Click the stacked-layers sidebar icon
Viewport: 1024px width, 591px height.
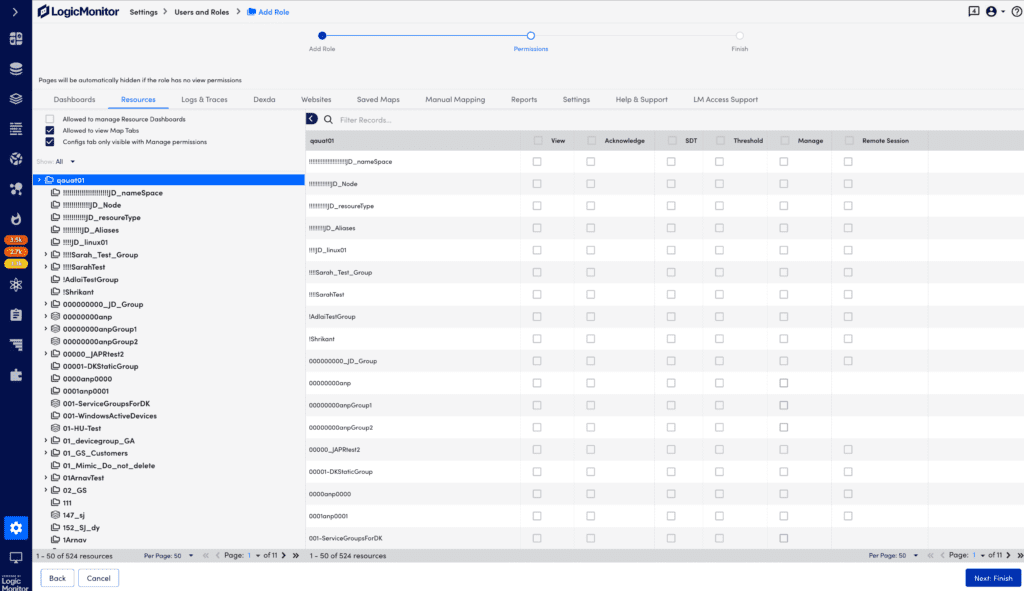point(16,99)
